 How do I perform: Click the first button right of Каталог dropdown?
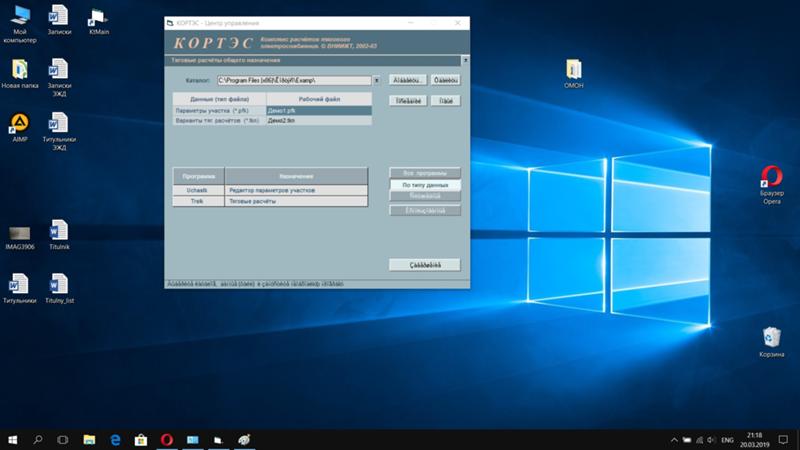[x=407, y=80]
